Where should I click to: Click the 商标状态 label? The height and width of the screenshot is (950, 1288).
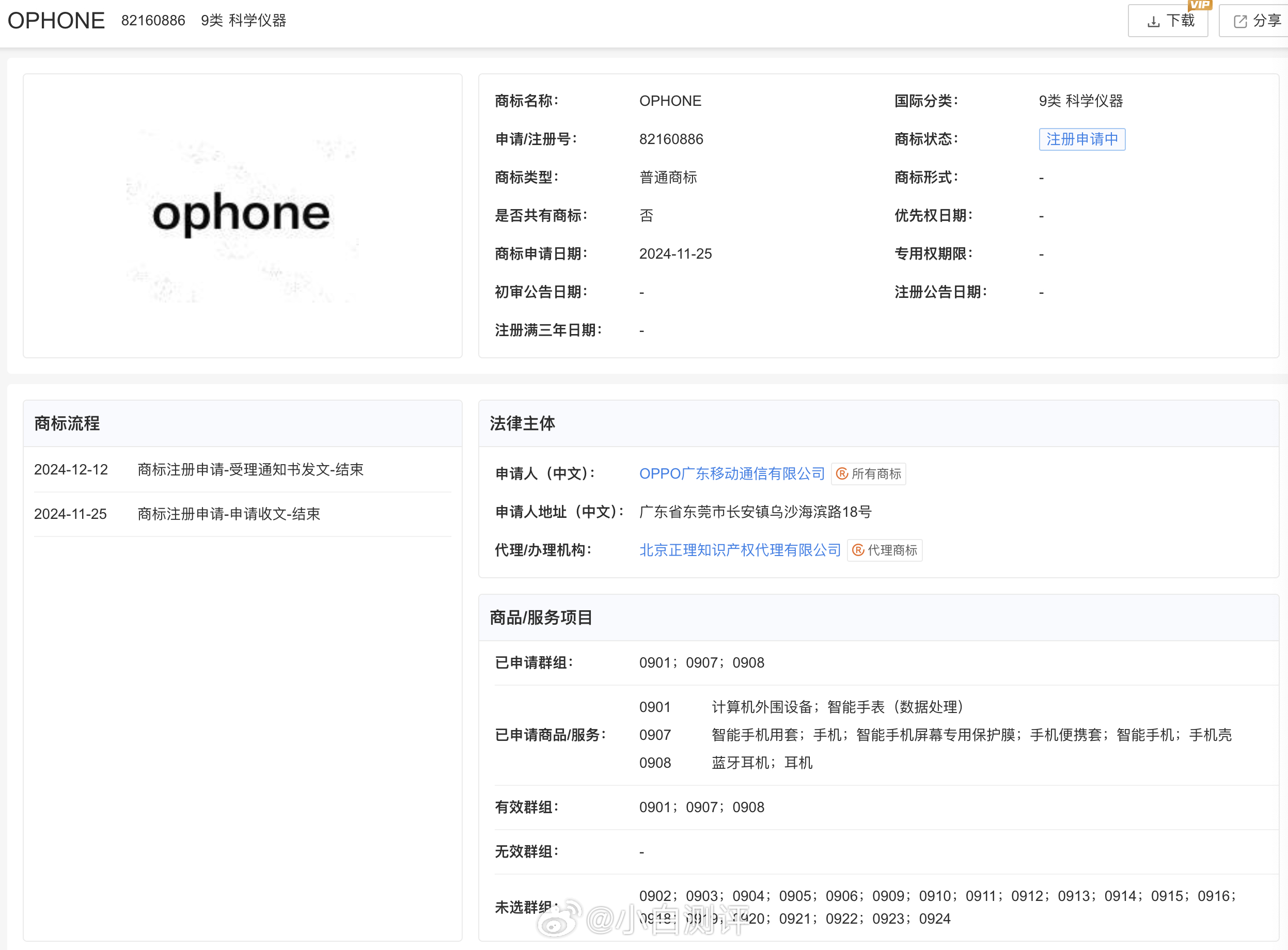coord(926,139)
